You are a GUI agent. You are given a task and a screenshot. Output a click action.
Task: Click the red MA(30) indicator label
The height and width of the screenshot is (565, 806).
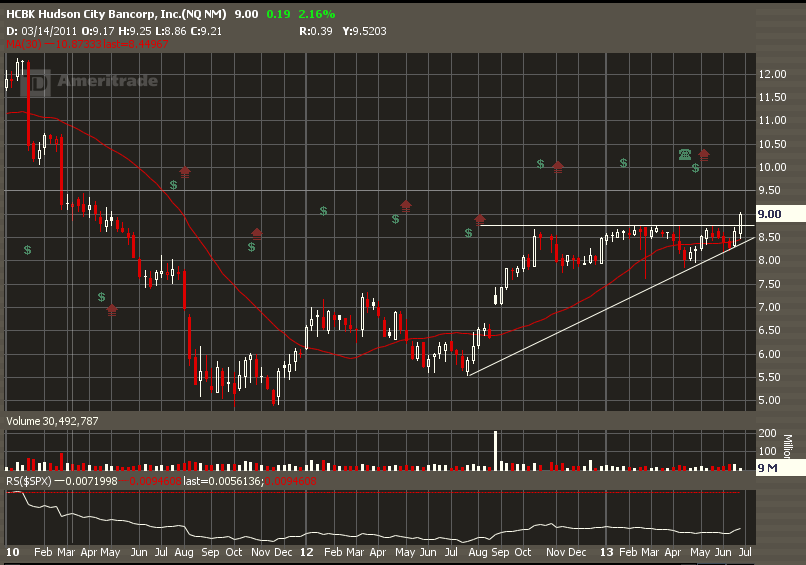(x=24, y=44)
